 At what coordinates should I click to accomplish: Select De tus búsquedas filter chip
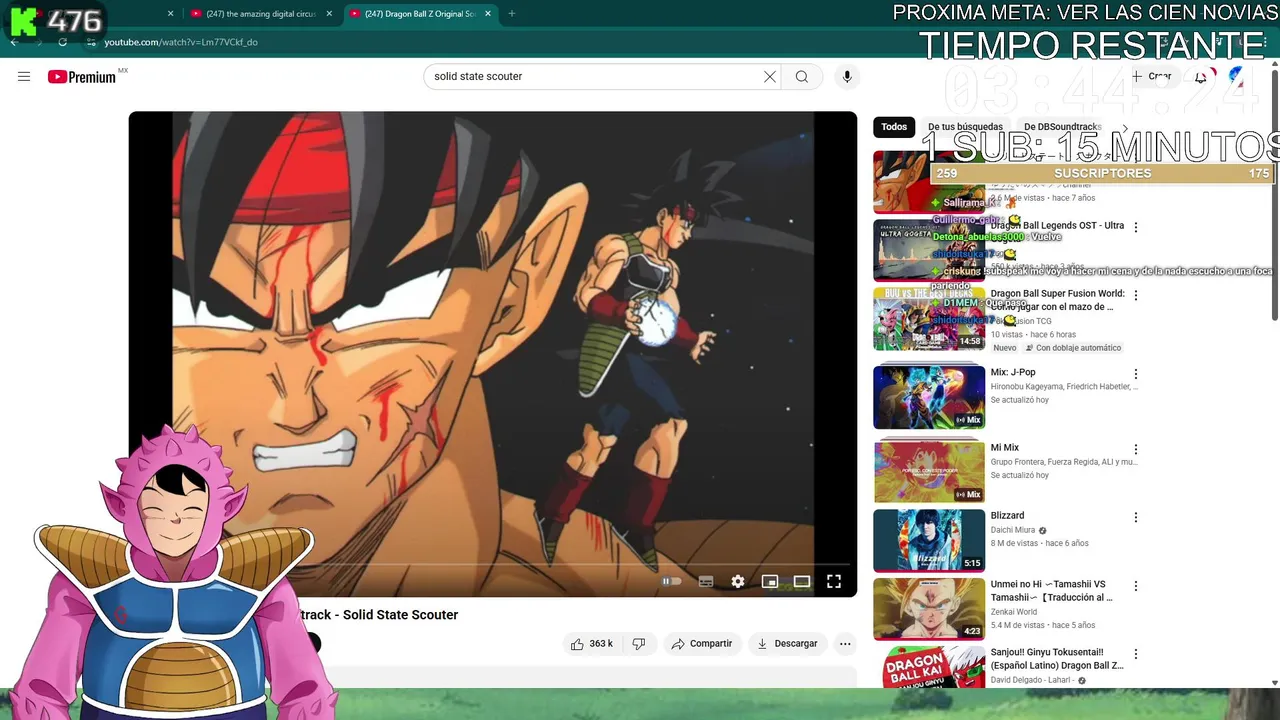(965, 127)
